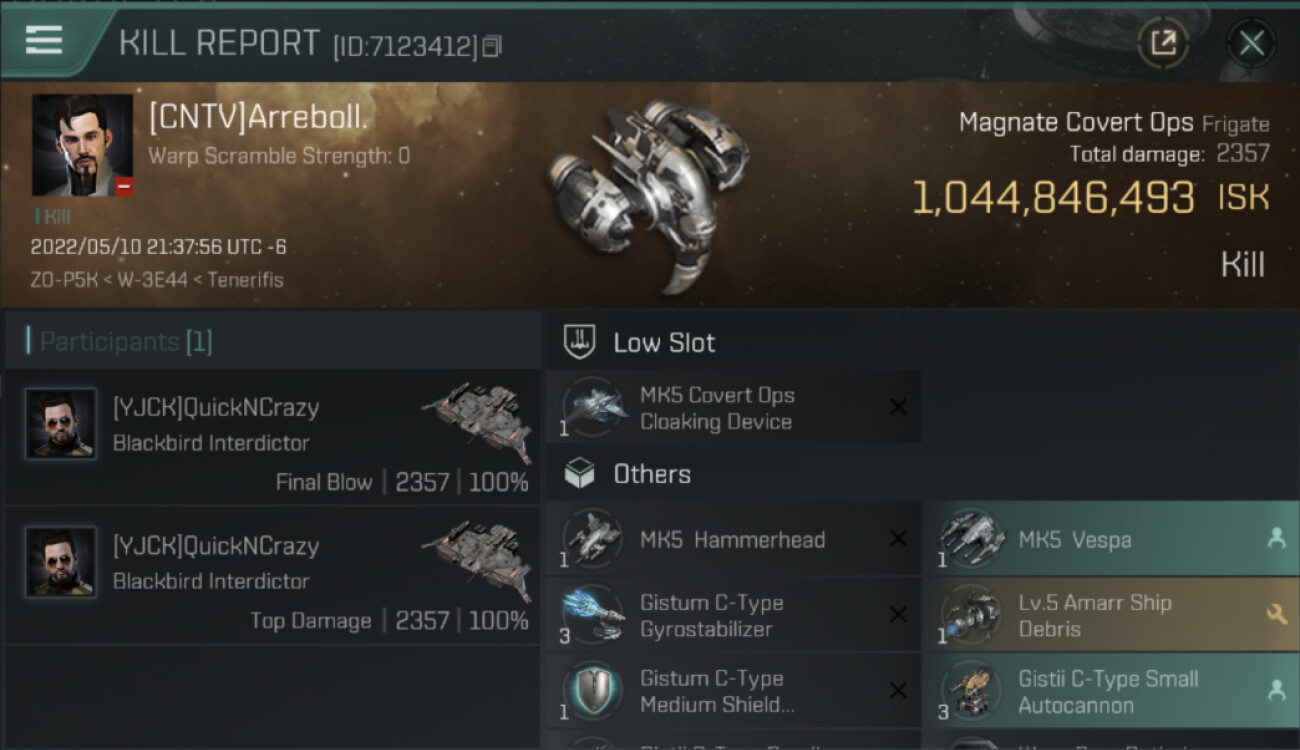Select the MK5 Hammerhead drone icon

tap(592, 539)
